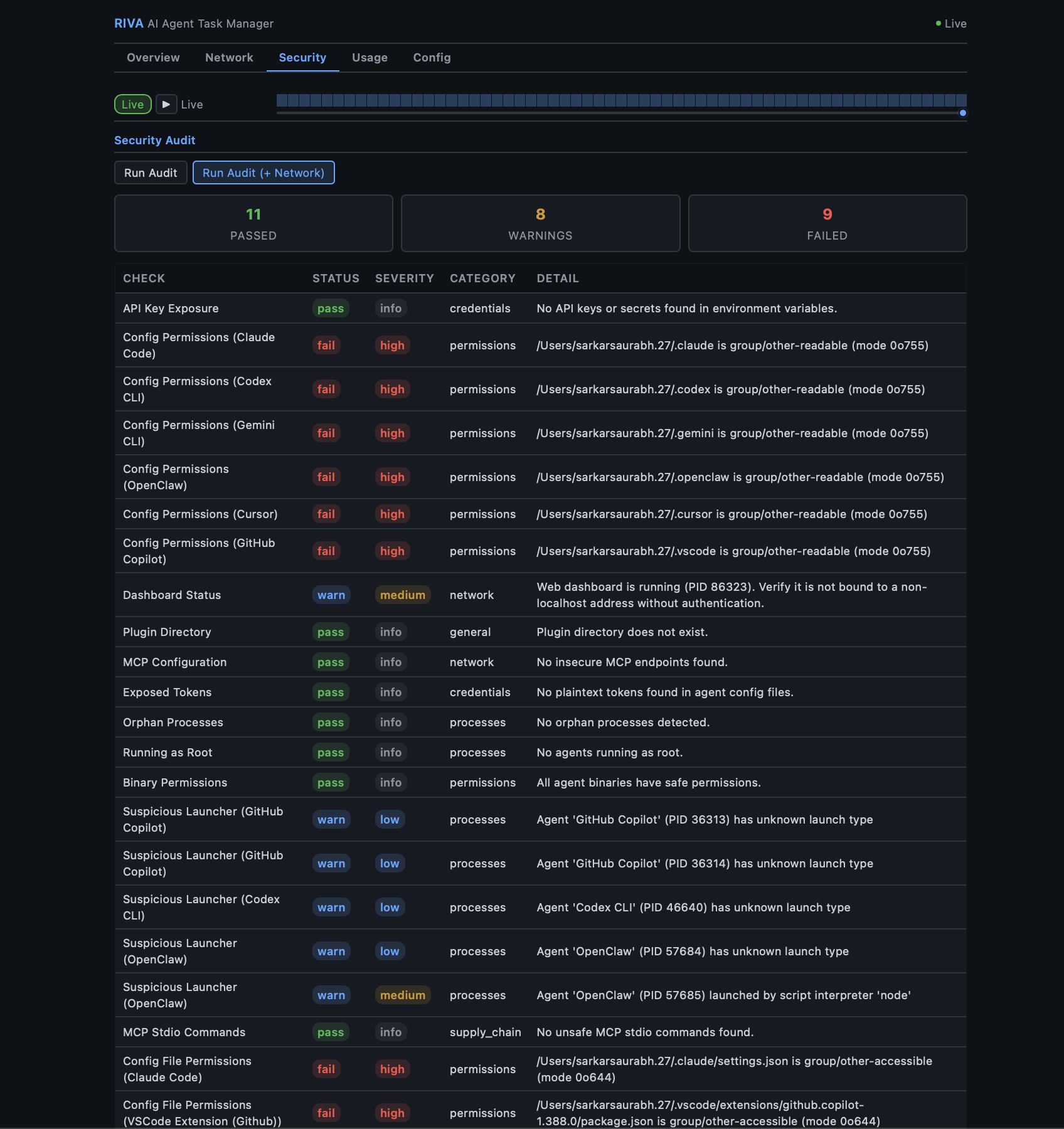
Task: Click medium severity badge for Dashboard Status
Action: click(x=403, y=595)
